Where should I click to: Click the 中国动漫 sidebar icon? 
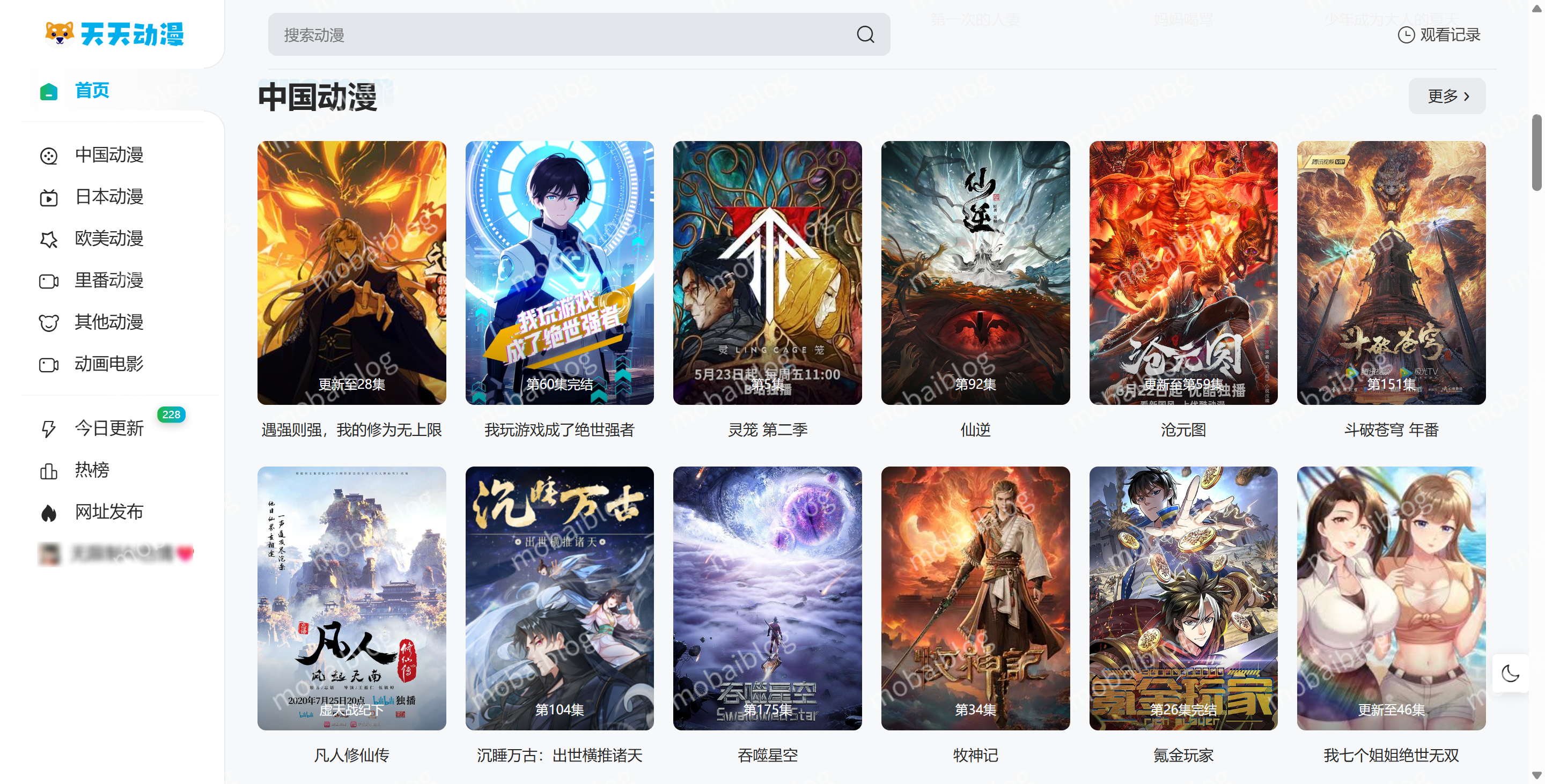click(x=49, y=156)
